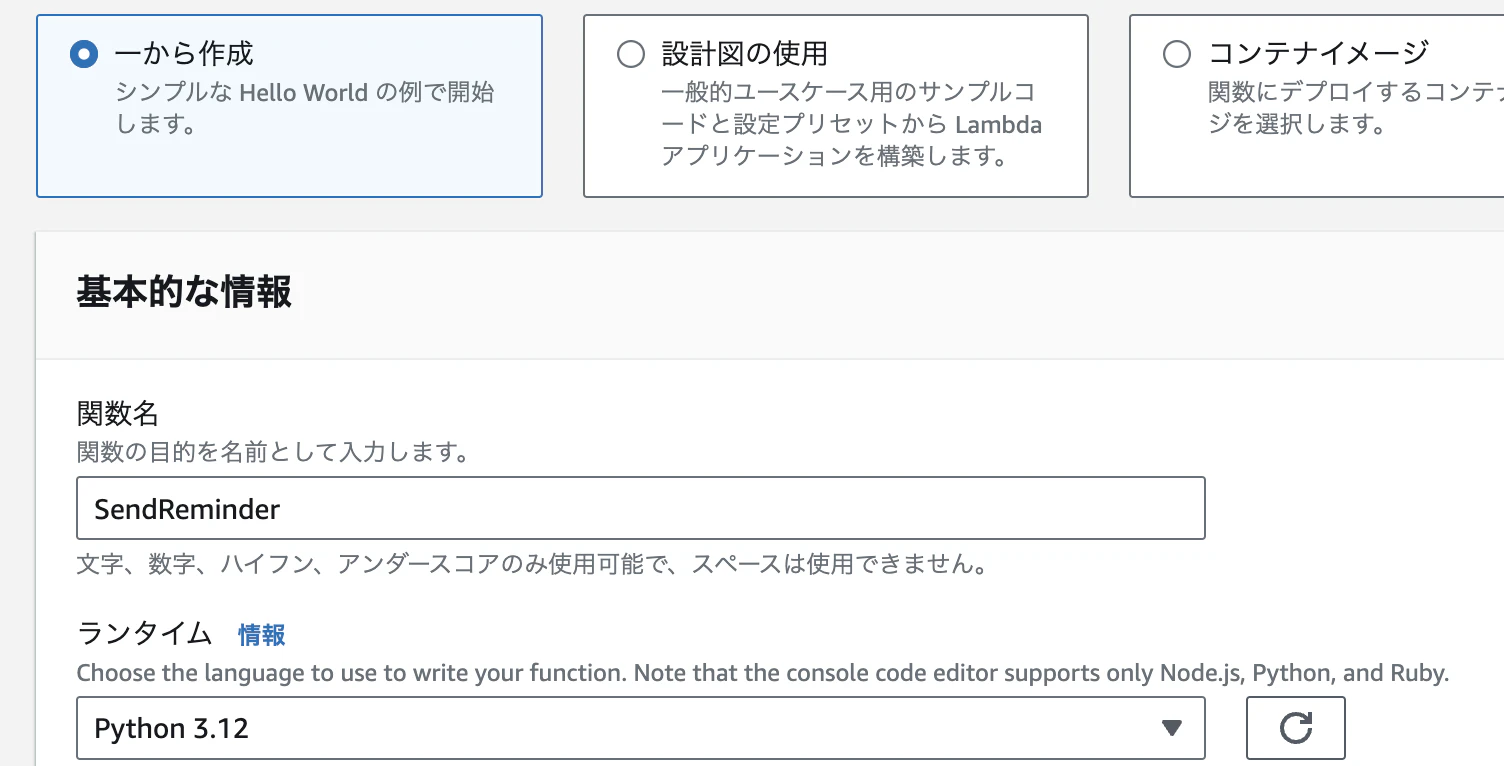
Task: Click the naming rules hint below the function name
Action: (534, 565)
